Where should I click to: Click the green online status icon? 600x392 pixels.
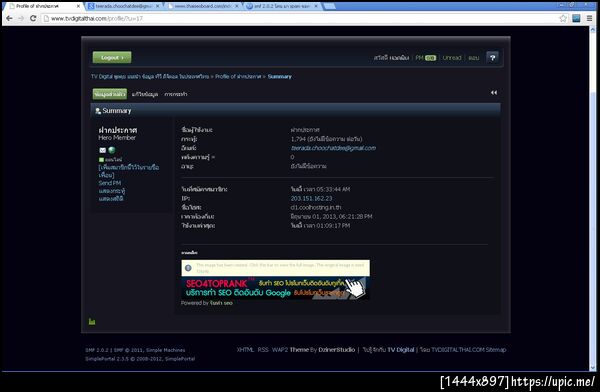pos(101,160)
